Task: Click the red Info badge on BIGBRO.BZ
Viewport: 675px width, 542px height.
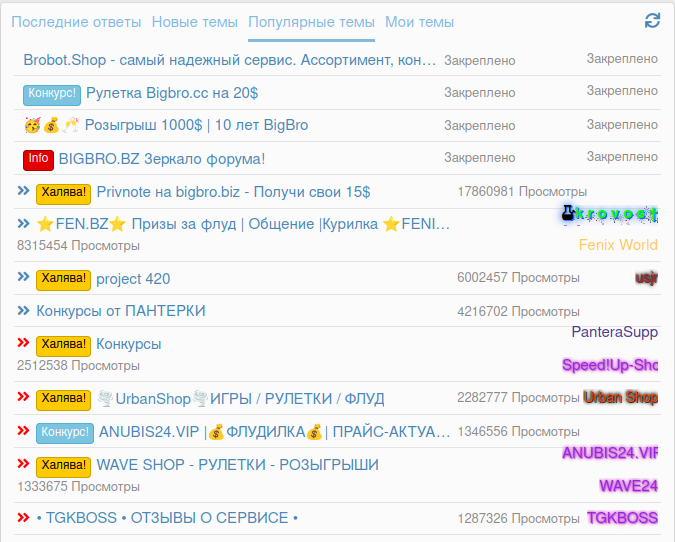Action: click(x=38, y=160)
